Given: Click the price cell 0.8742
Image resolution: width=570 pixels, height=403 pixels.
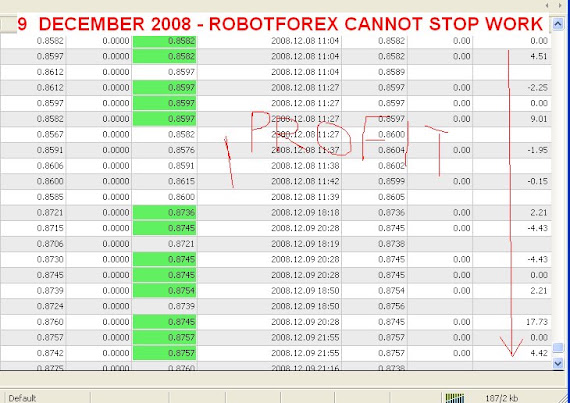Looking at the screenshot, I should coord(50,353).
